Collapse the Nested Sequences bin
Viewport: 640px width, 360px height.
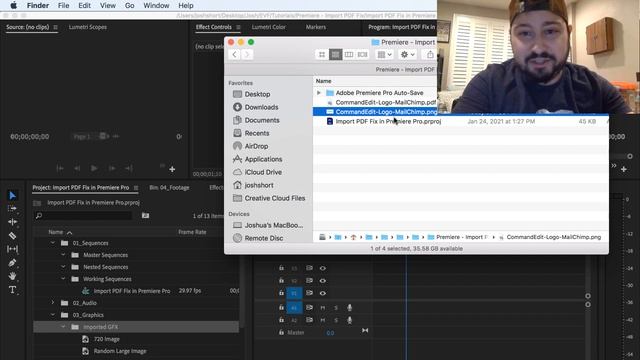pos(63,267)
